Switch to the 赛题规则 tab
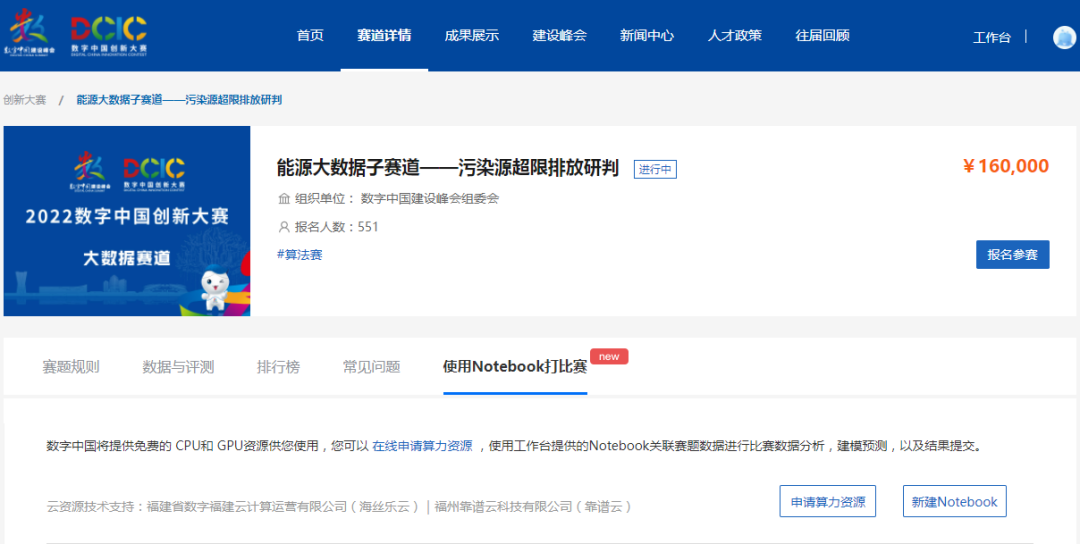Image resolution: width=1080 pixels, height=544 pixels. (x=71, y=367)
